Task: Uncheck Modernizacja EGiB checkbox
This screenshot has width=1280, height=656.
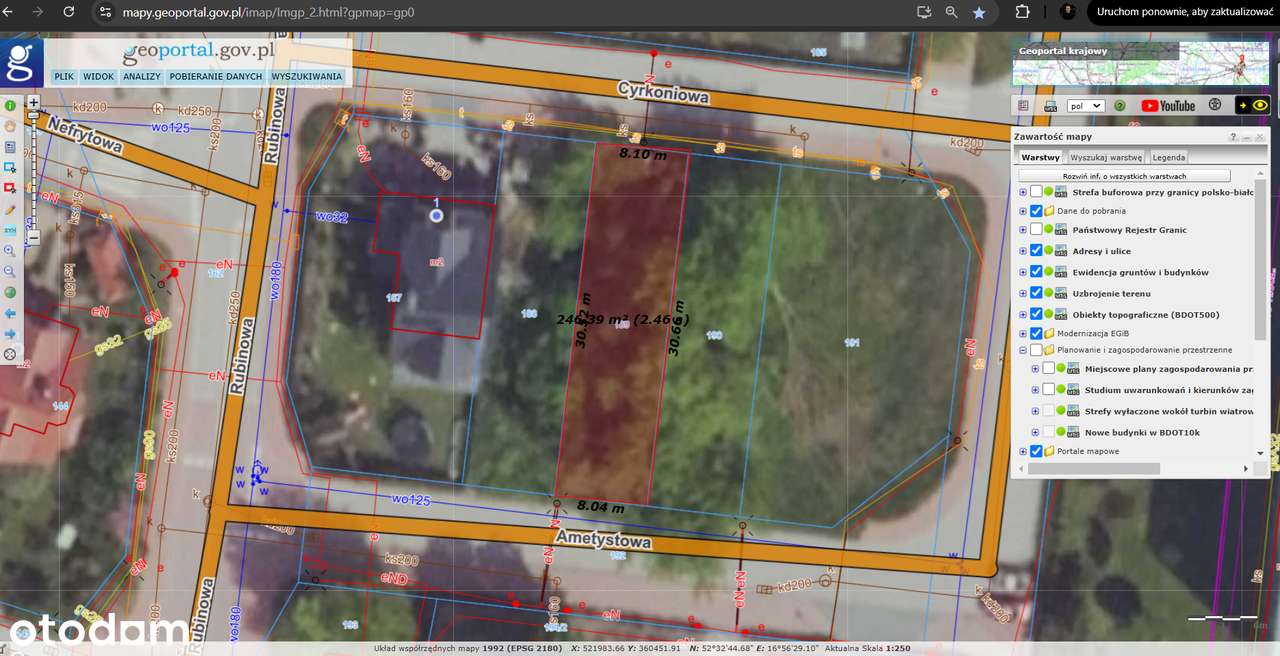Action: [x=1036, y=333]
